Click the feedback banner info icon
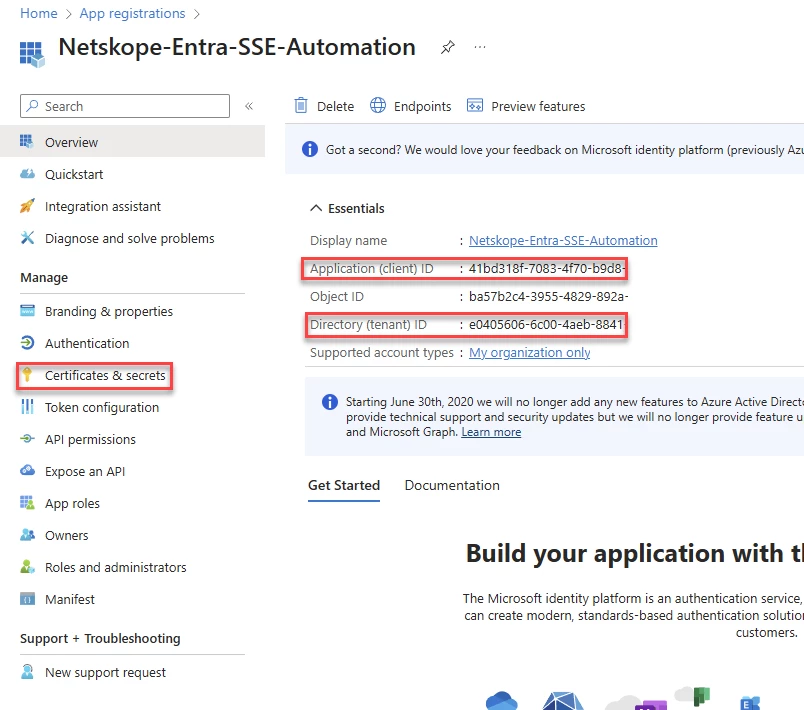 coord(310,149)
